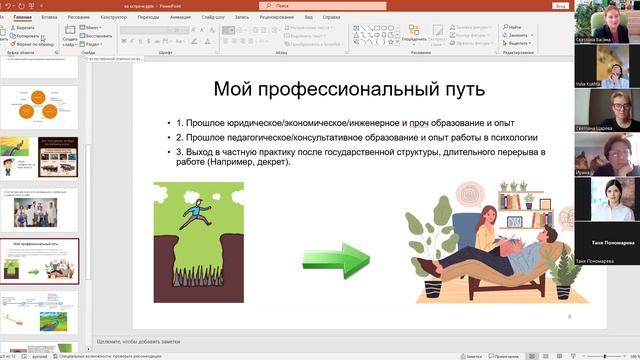This screenshot has width=640, height=360.
Task: Open Заменить (Replace) dropdown
Action: pyautogui.click(x=518, y=35)
